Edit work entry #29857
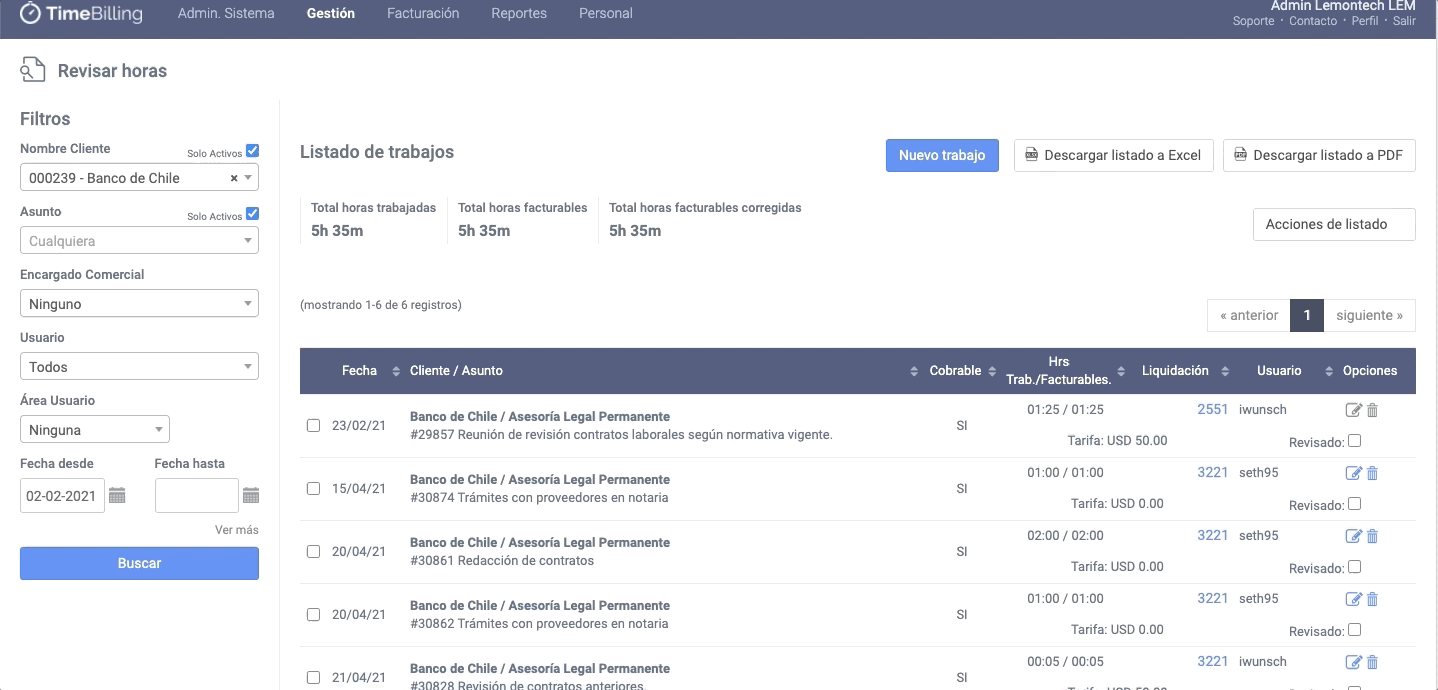 (1354, 410)
